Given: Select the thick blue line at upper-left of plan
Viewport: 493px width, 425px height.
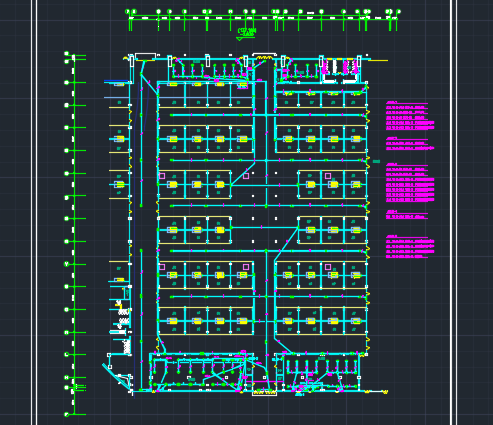Looking at the screenshot, I should click(x=116, y=81).
